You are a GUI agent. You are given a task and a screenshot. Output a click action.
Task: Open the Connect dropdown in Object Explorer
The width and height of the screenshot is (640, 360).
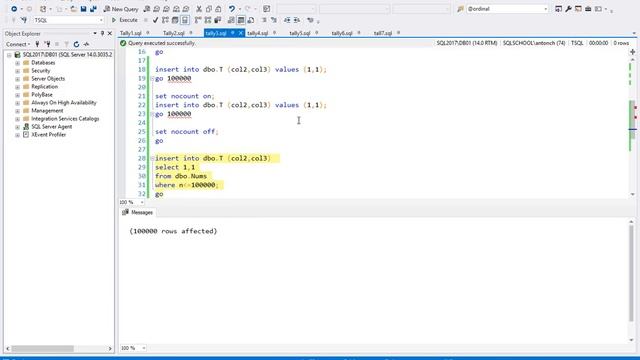pyautogui.click(x=18, y=44)
